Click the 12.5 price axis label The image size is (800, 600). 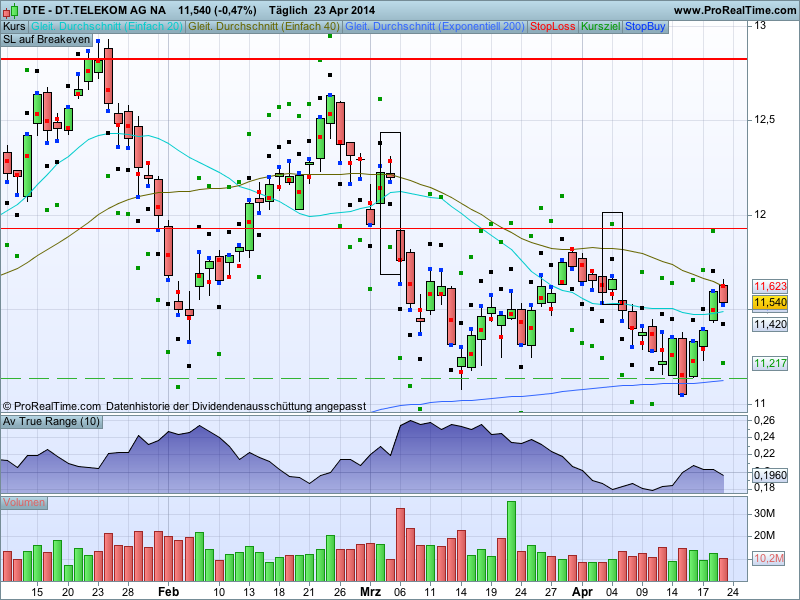[764, 120]
